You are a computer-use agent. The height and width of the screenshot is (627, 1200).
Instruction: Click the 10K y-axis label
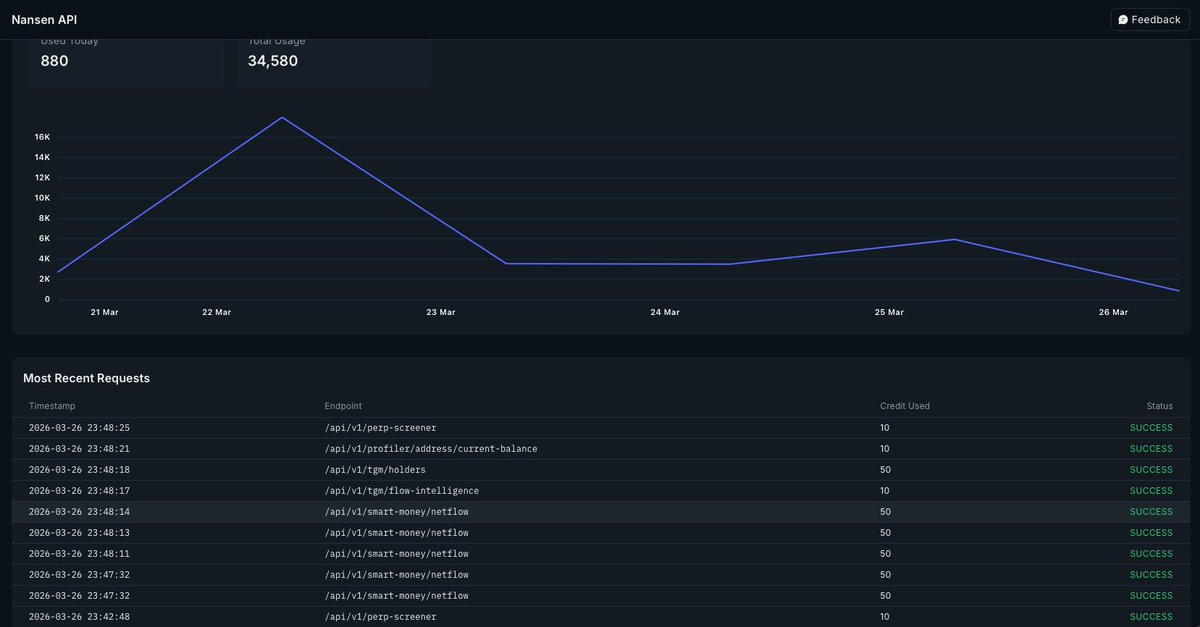click(x=42, y=198)
